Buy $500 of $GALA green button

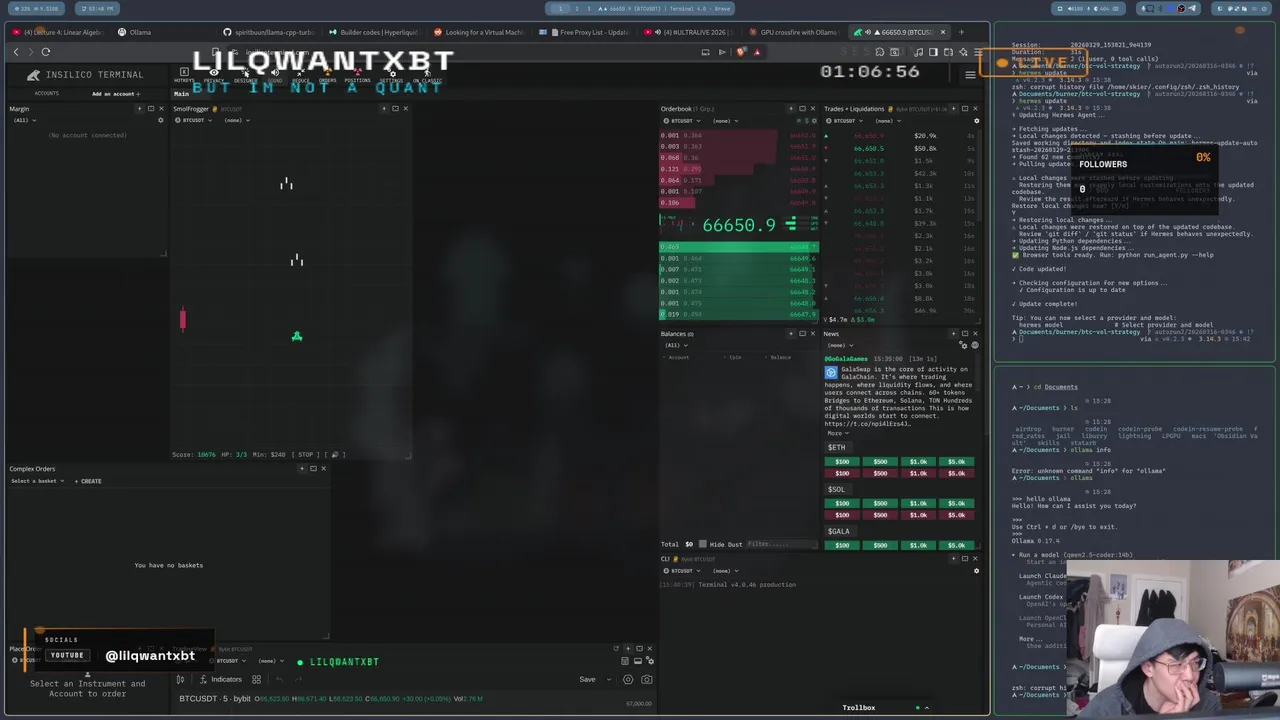point(879,545)
